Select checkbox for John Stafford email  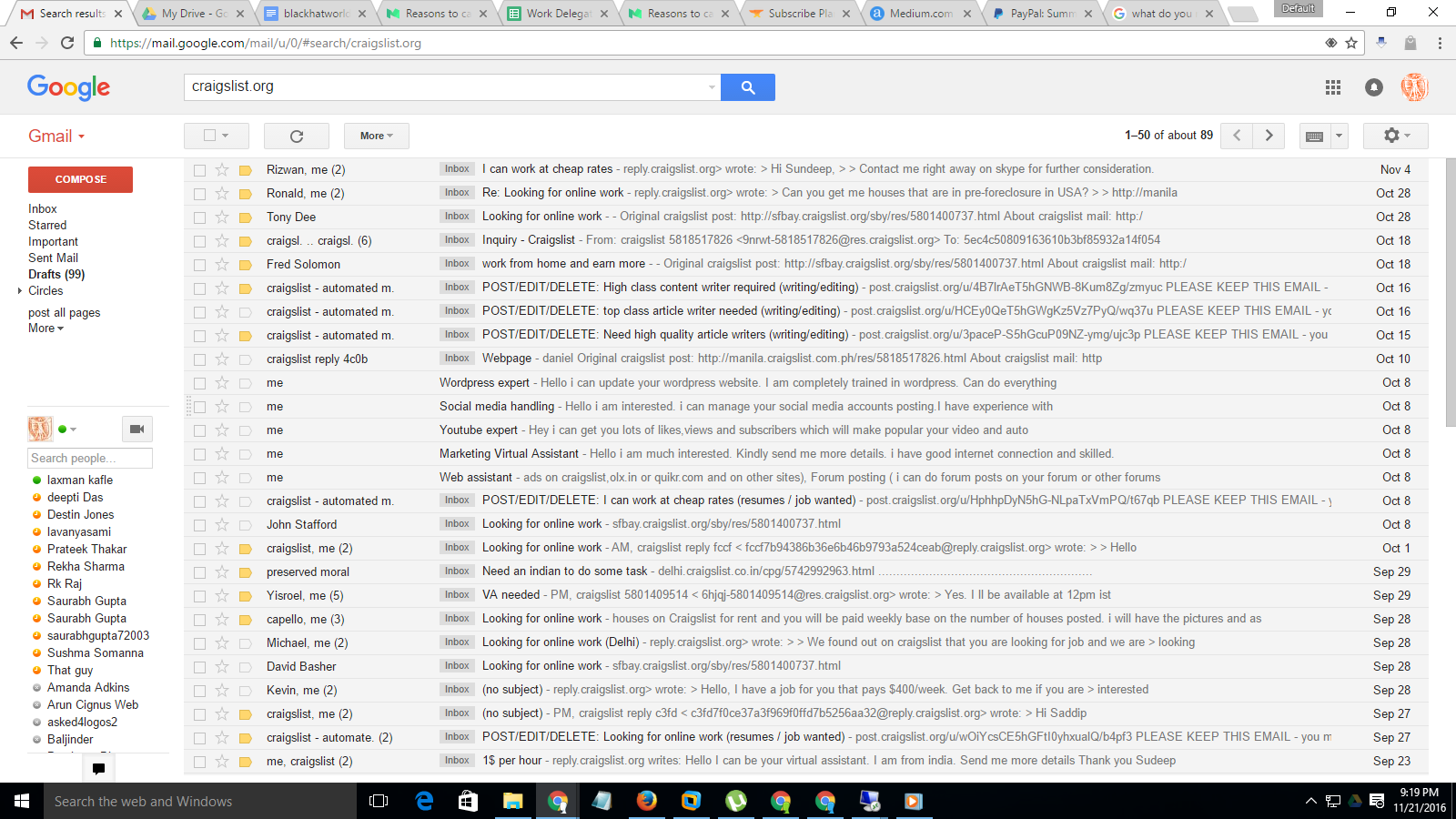199,525
